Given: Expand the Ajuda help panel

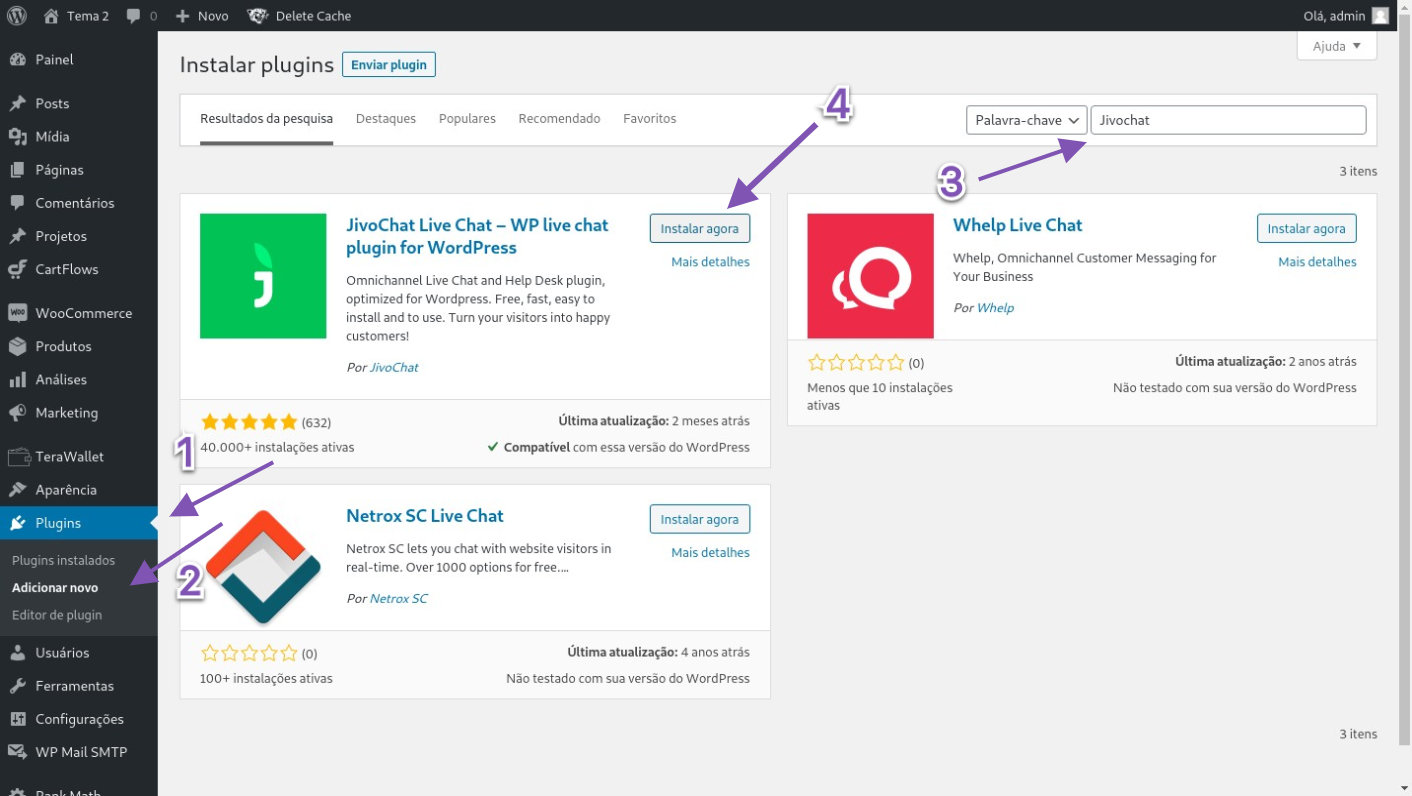Looking at the screenshot, I should coord(1336,46).
